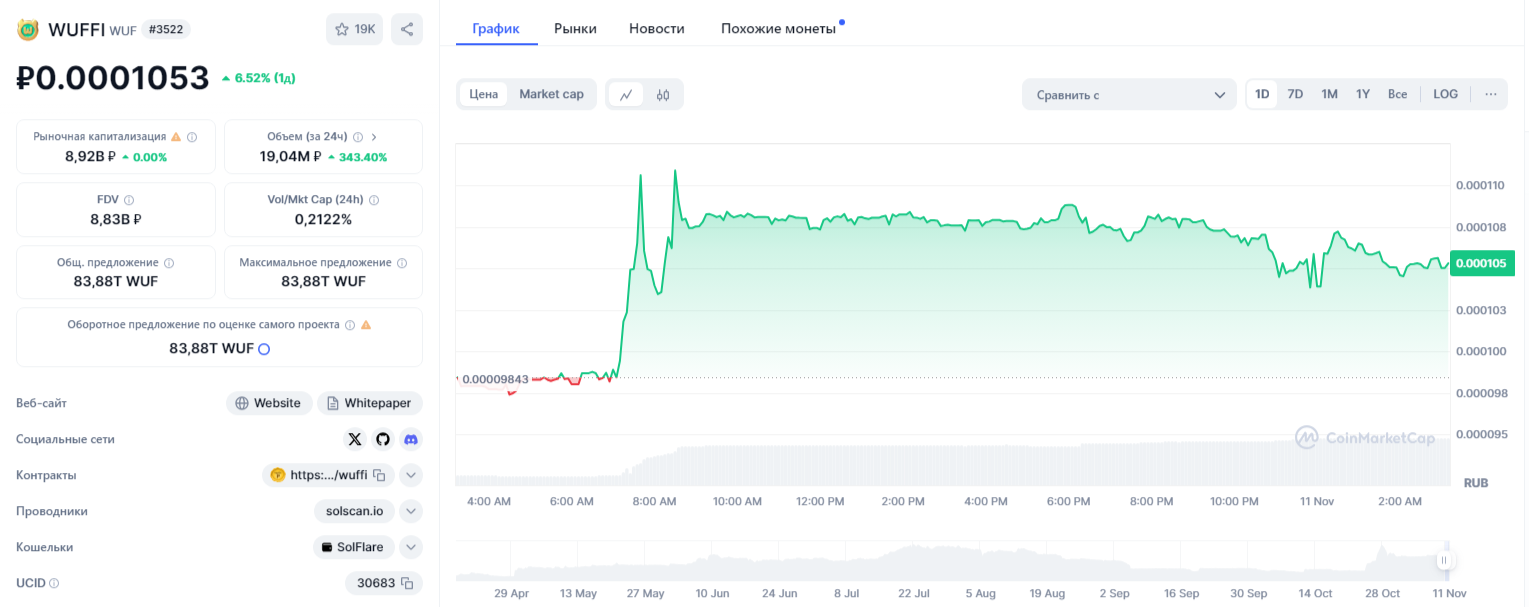Select Market cap chart toggle

(x=551, y=94)
